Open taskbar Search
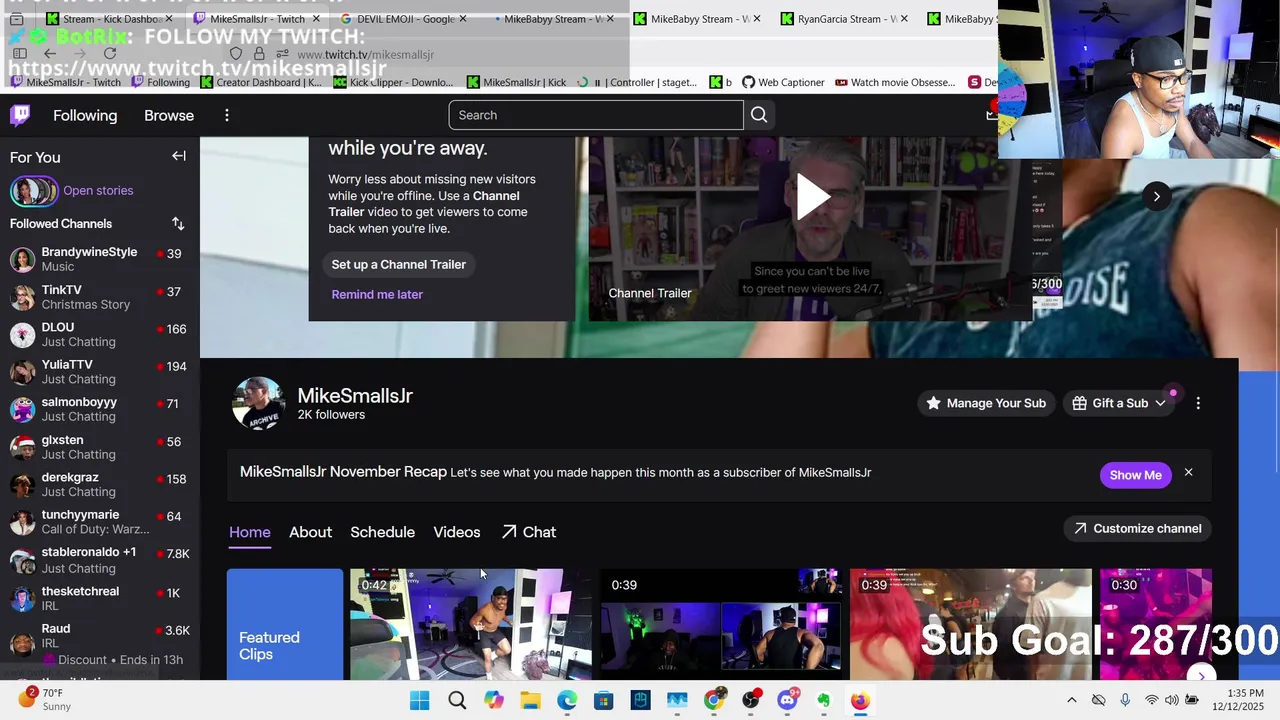The image size is (1280, 720). coord(457,701)
